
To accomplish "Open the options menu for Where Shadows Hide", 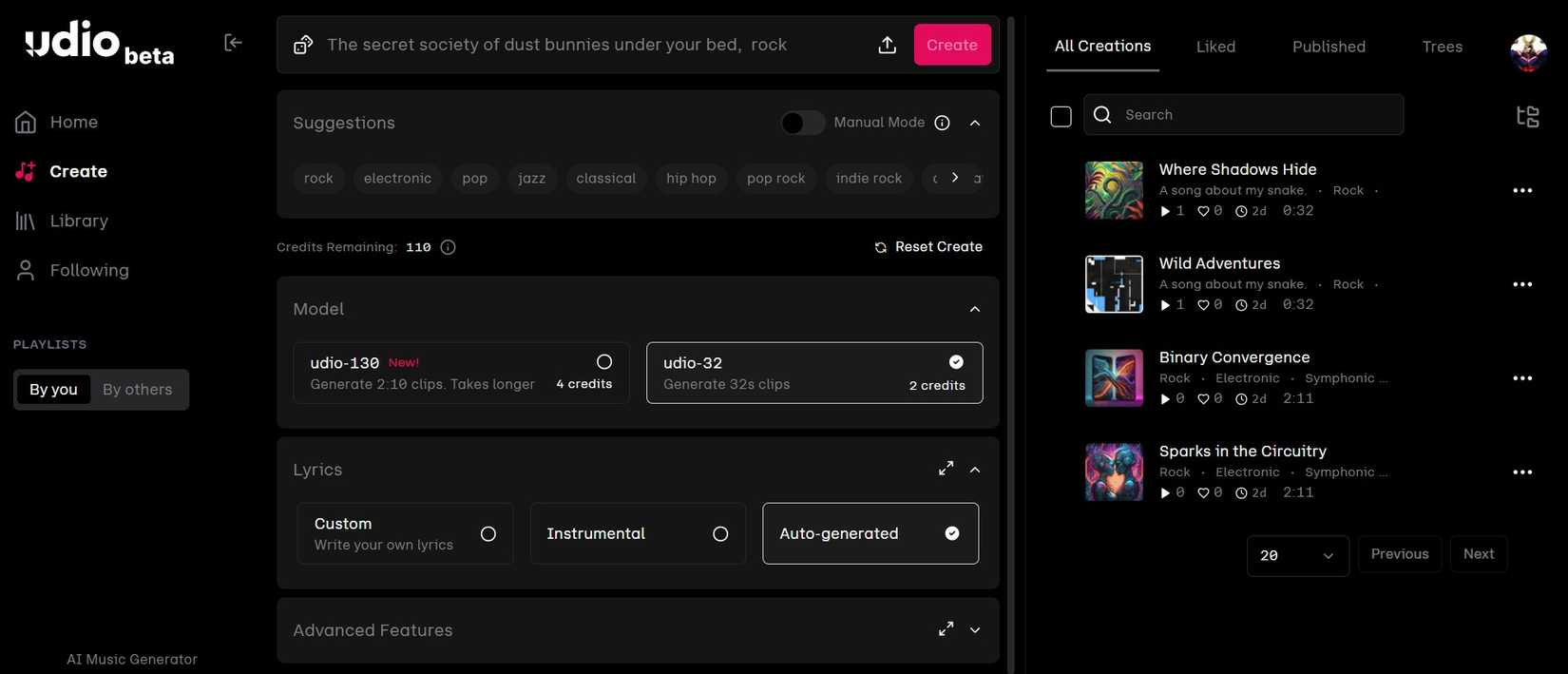I will tap(1522, 190).
